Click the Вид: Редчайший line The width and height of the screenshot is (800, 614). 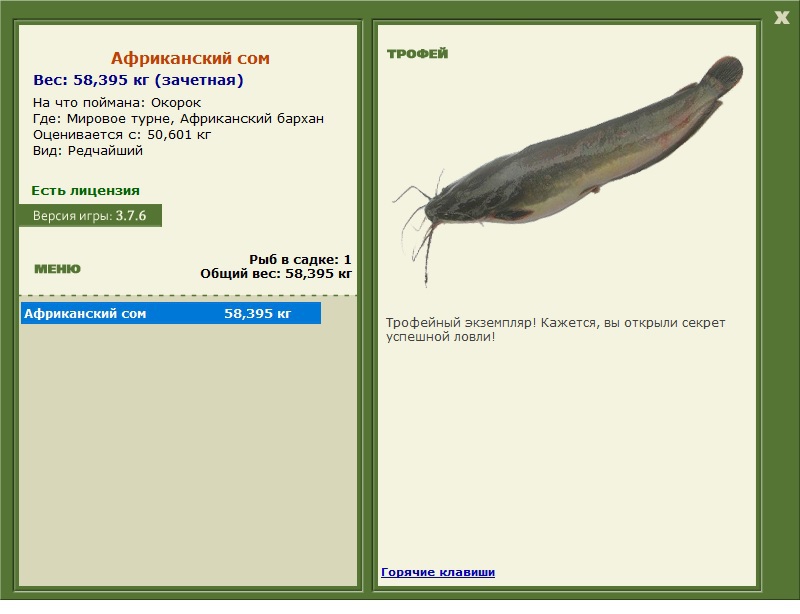(x=88, y=151)
